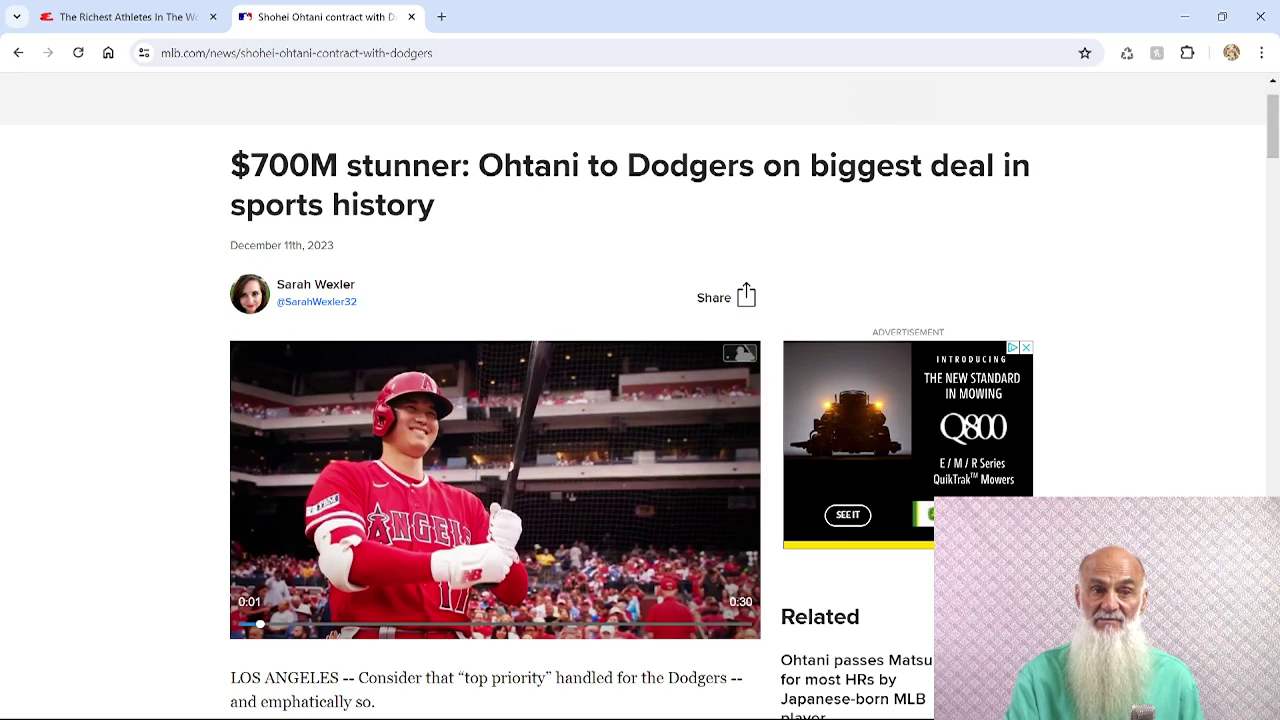Navigate back to previous page
This screenshot has height=720, width=1280.
[18, 53]
